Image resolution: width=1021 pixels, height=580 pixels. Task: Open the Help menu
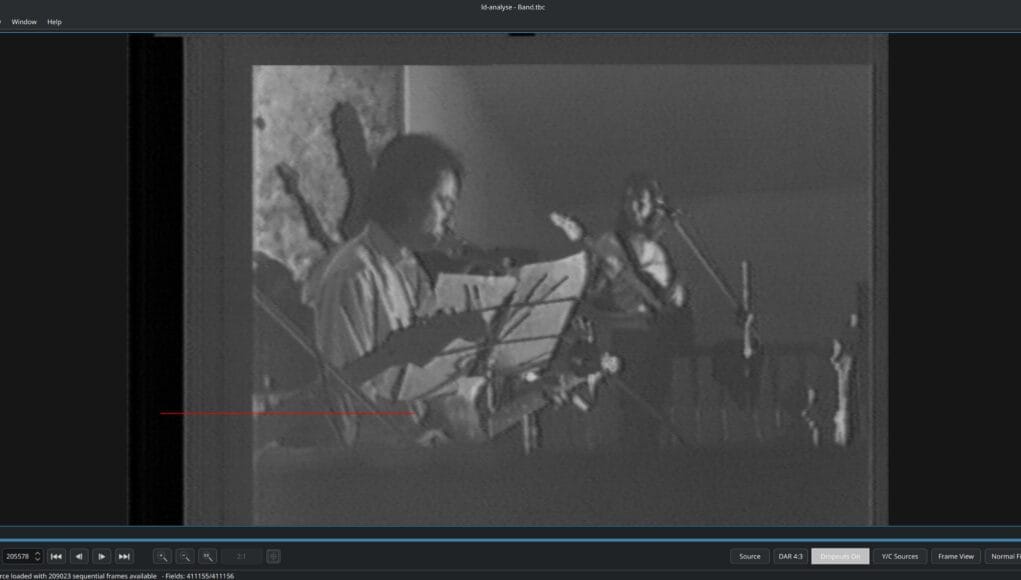pos(54,21)
